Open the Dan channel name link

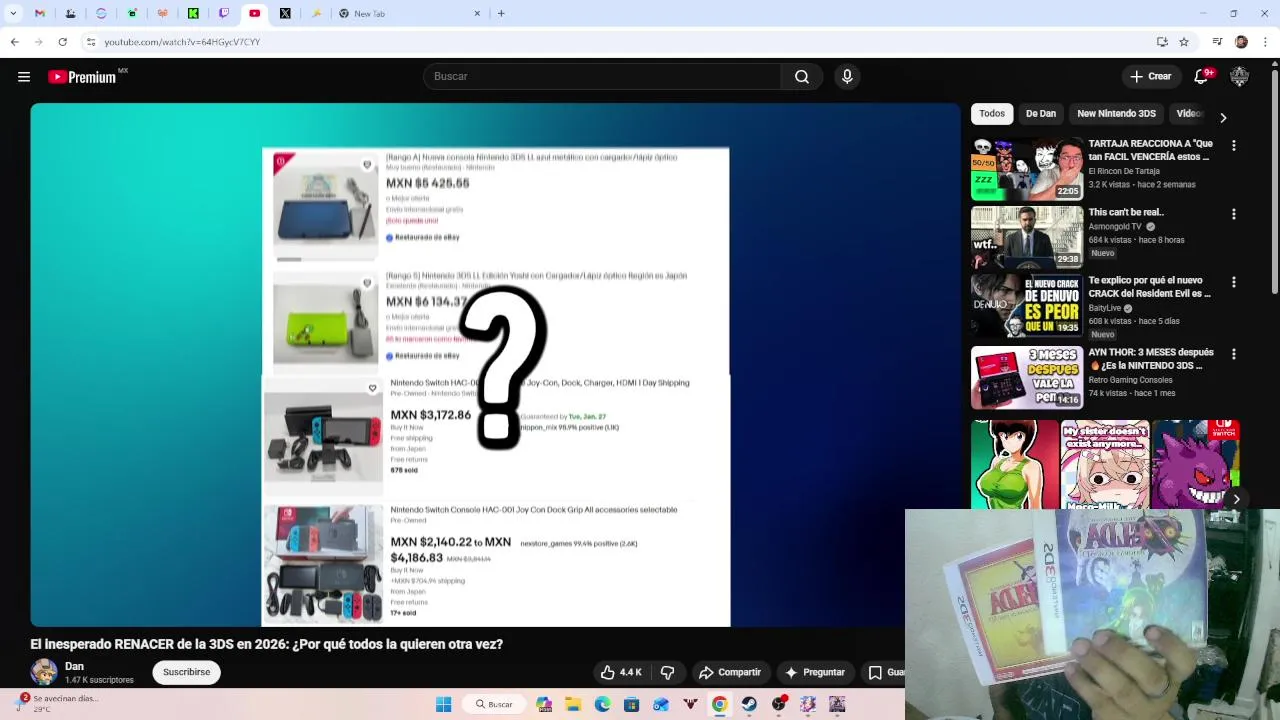[x=74, y=667]
